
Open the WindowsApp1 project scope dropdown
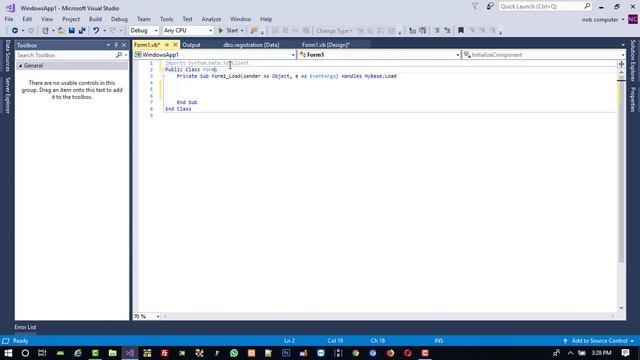[215, 55]
